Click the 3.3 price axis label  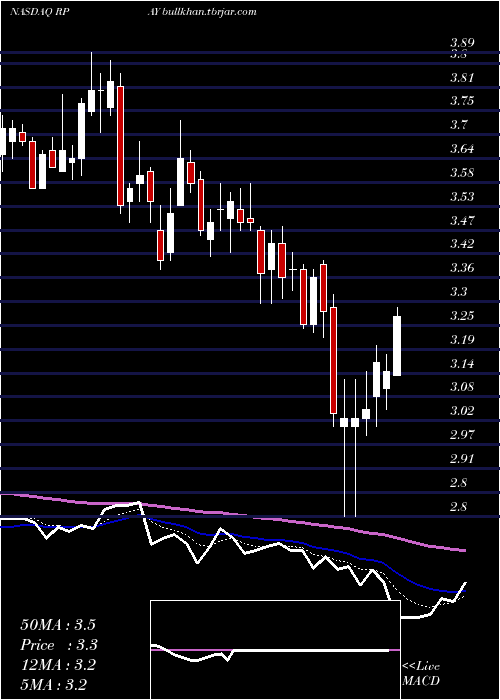459,292
